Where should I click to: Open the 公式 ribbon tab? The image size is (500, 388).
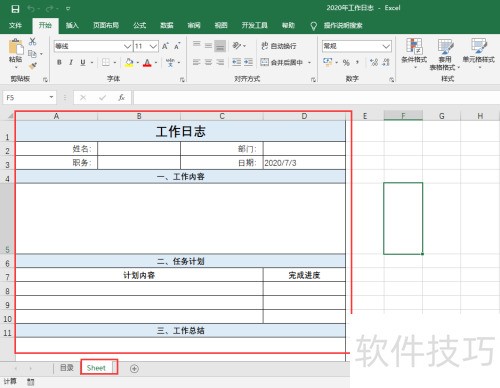[x=139, y=25]
